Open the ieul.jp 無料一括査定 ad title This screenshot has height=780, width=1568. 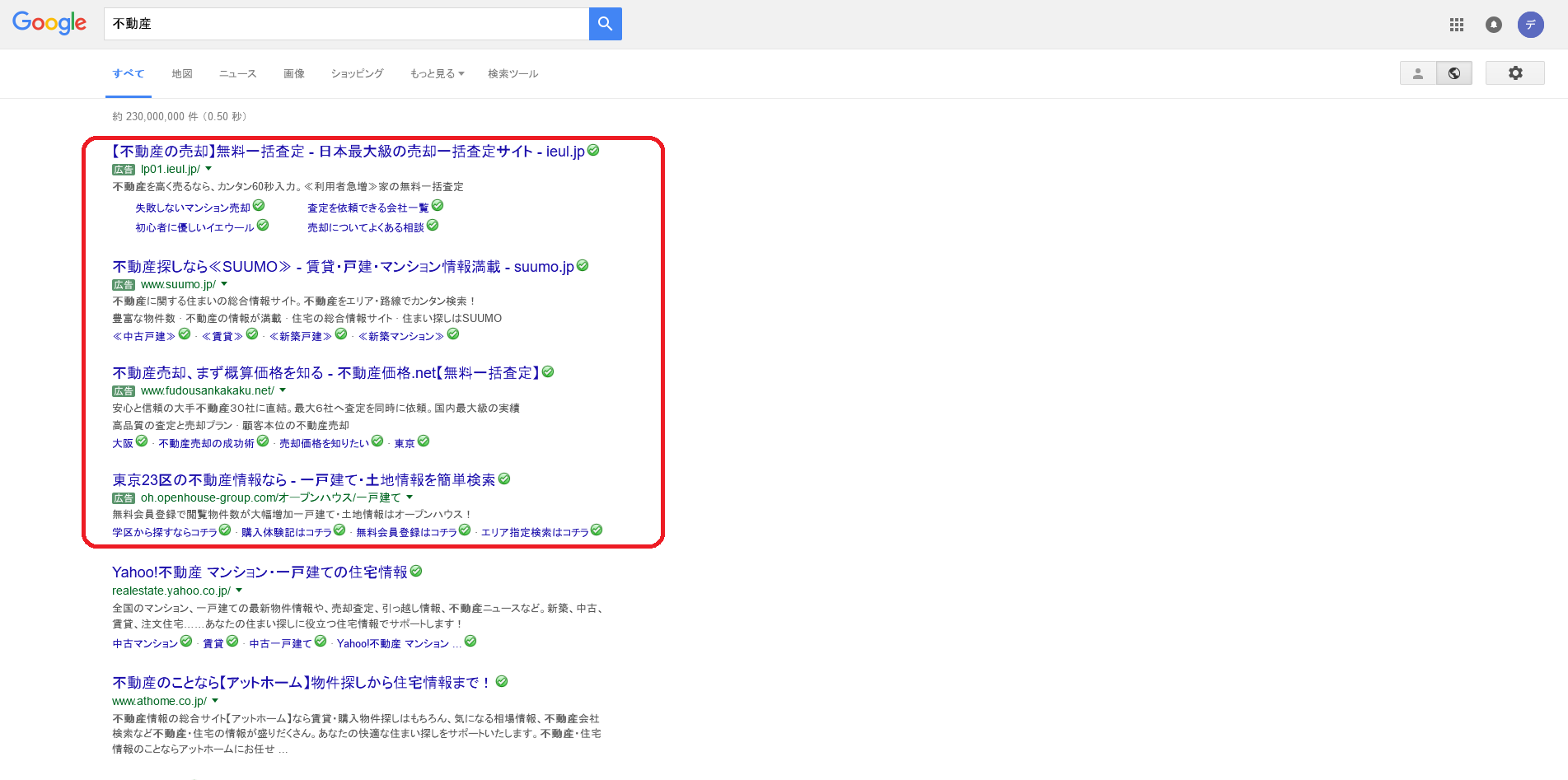[349, 152]
